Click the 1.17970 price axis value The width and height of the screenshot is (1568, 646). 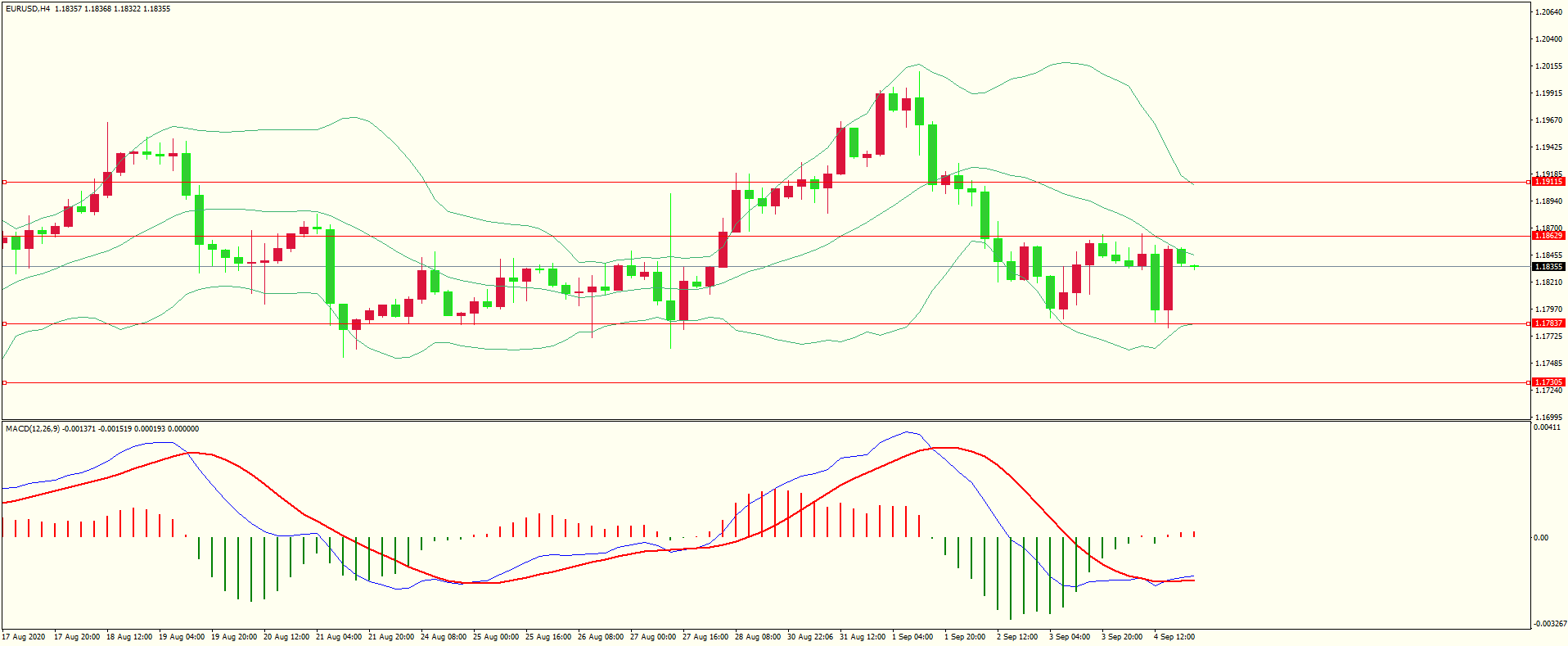click(x=1548, y=309)
